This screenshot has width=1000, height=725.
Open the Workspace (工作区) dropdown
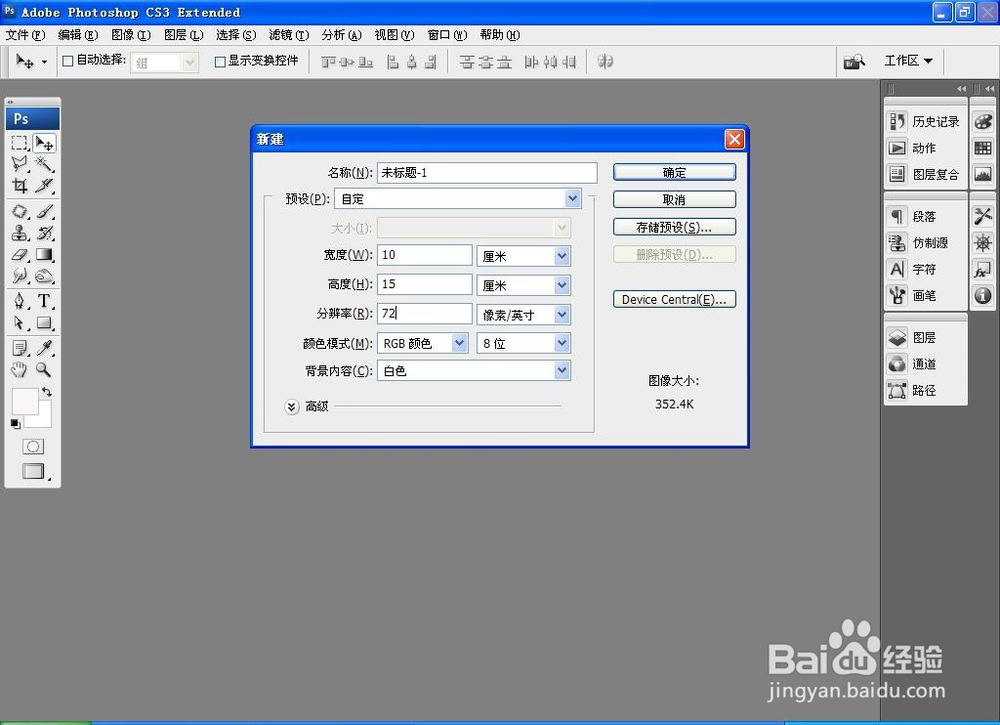pos(908,61)
